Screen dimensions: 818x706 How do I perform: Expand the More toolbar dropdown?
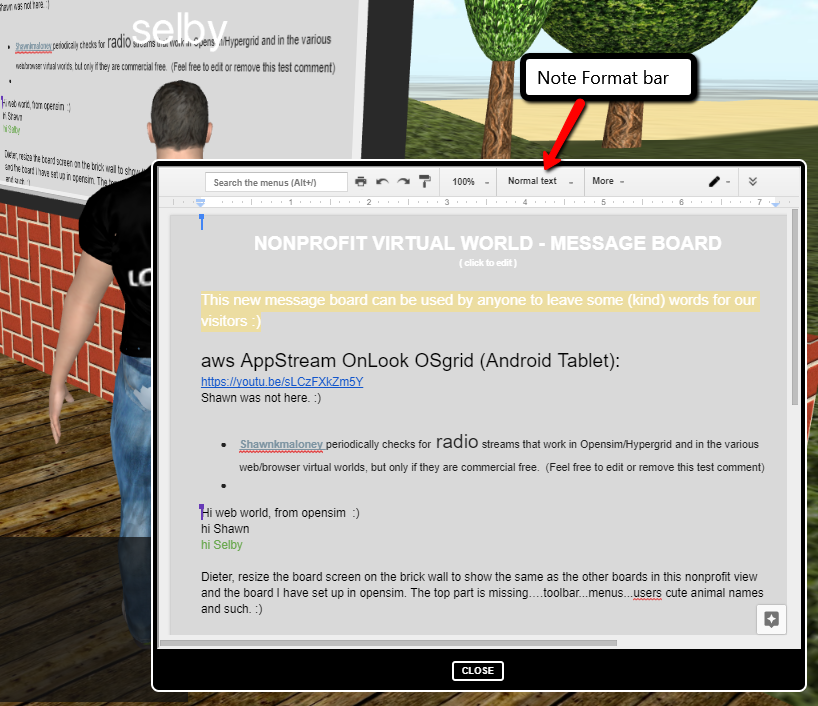pos(606,181)
